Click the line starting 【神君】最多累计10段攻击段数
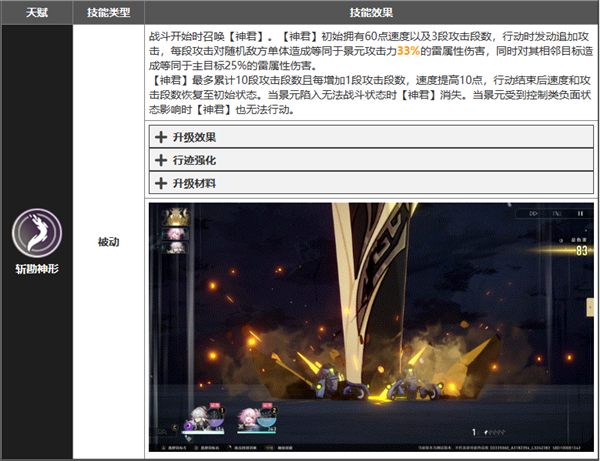This screenshot has width=600, height=461. click(370, 80)
